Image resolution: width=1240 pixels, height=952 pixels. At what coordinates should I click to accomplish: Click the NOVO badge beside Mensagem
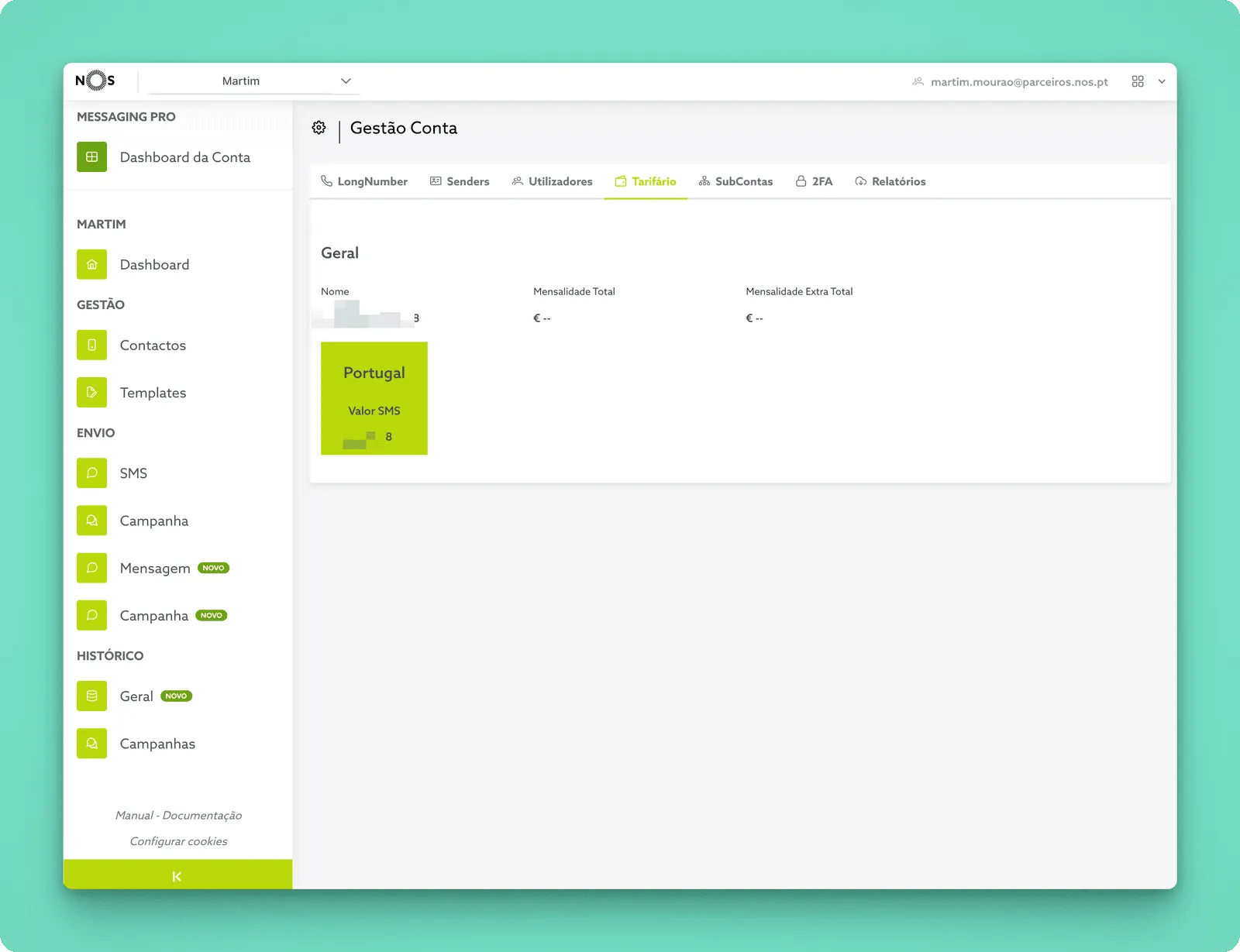pyautogui.click(x=213, y=568)
